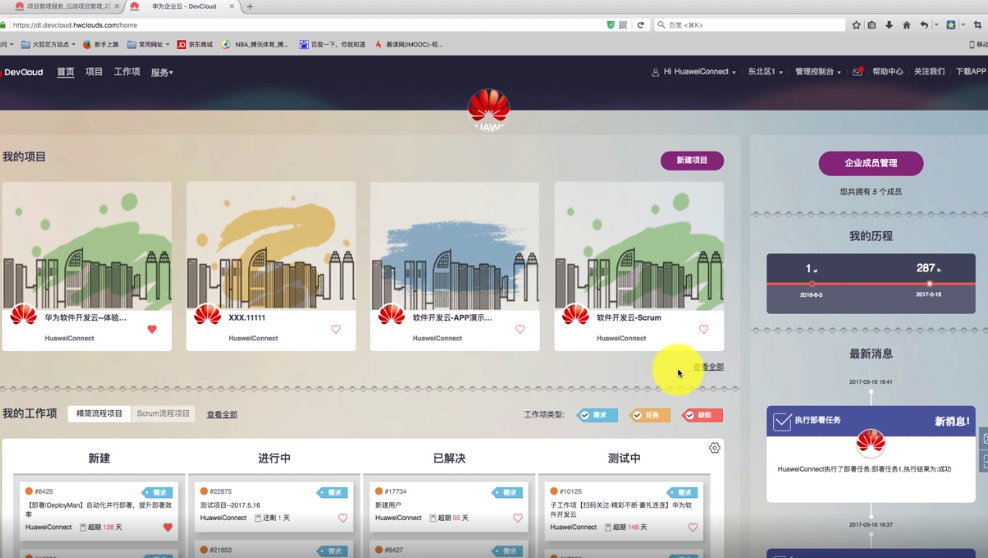
Task: Click the orange dot on work item #8425
Action: pos(29,491)
